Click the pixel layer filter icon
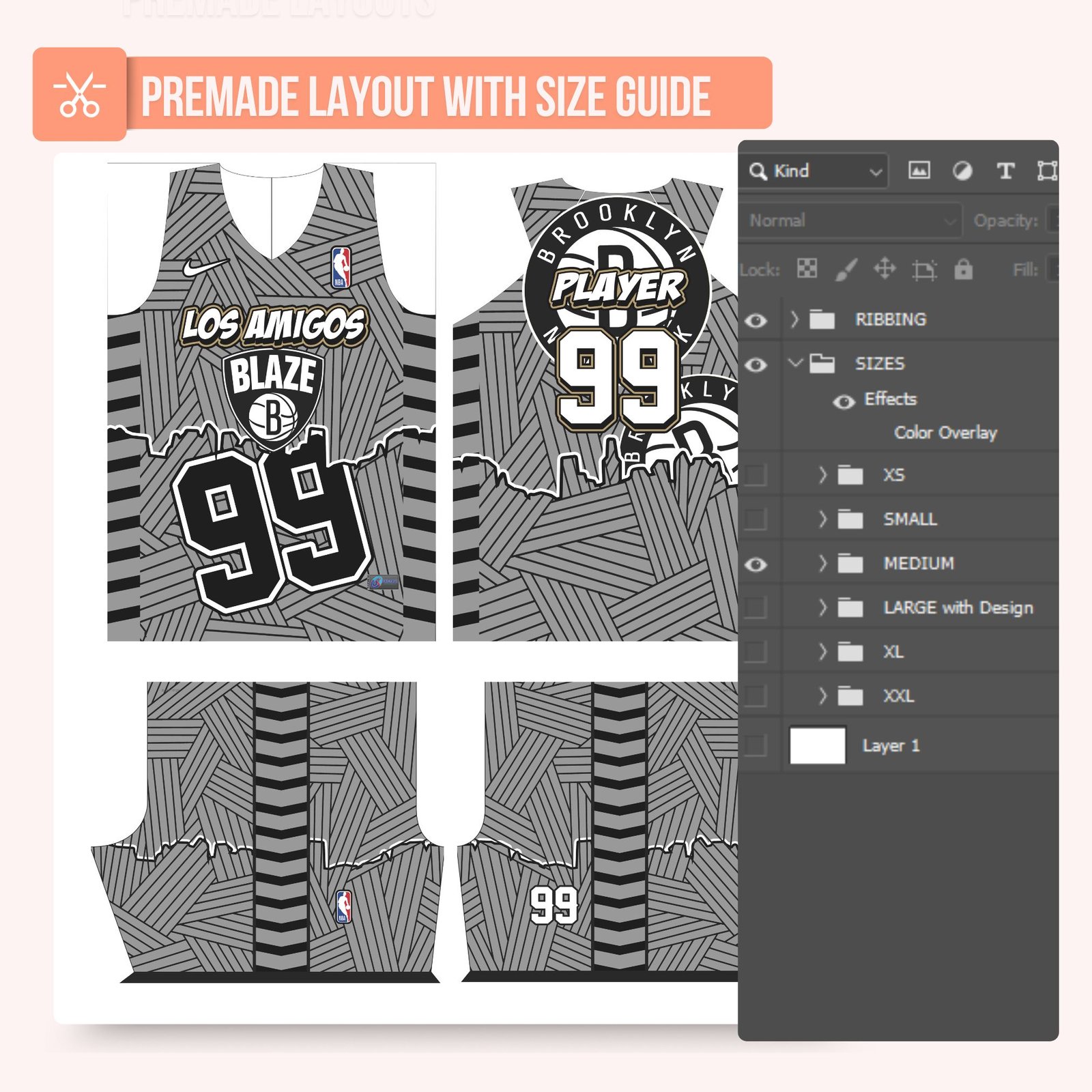Viewport: 1092px width, 1092px height. tap(919, 171)
